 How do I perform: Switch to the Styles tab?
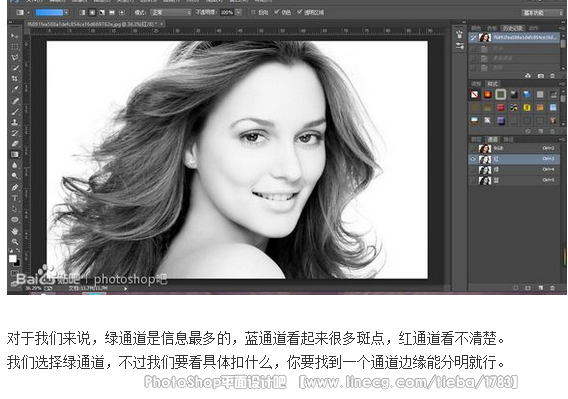click(492, 84)
